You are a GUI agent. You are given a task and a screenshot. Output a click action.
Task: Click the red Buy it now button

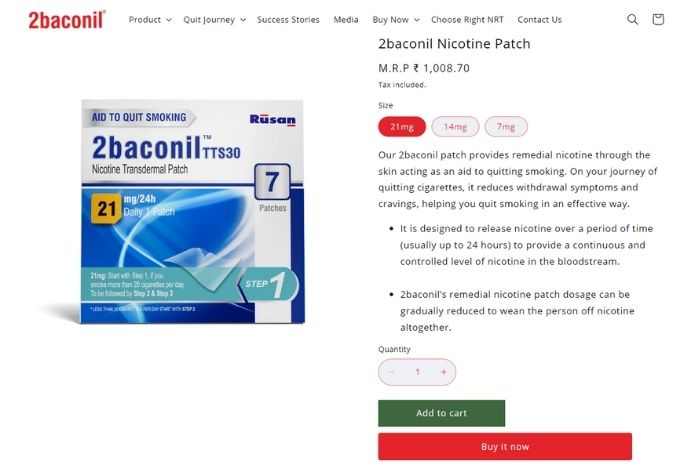coord(505,447)
